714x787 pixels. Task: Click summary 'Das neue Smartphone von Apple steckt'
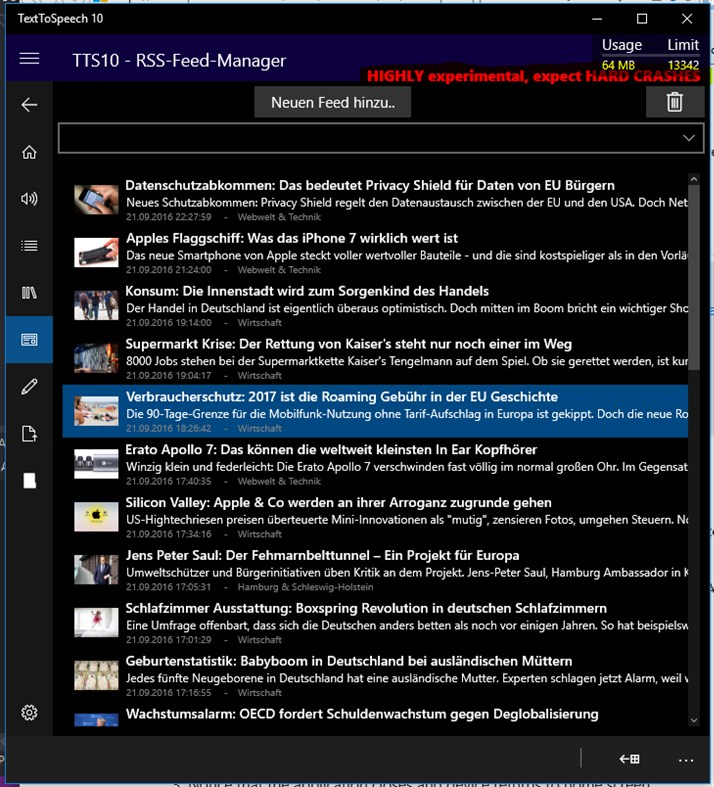(406, 255)
